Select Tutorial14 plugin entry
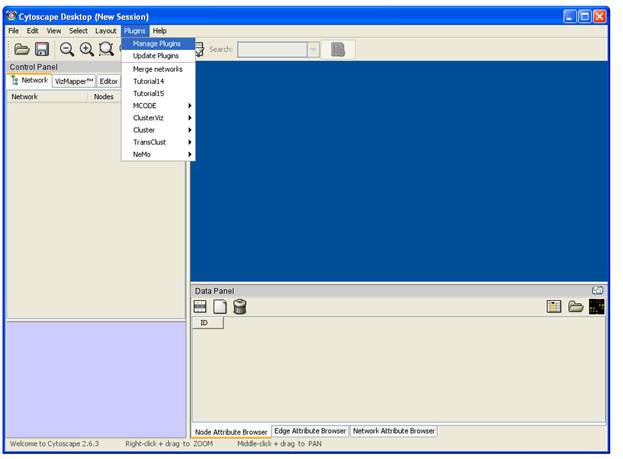Image resolution: width=623 pixels, height=459 pixels. [158, 81]
